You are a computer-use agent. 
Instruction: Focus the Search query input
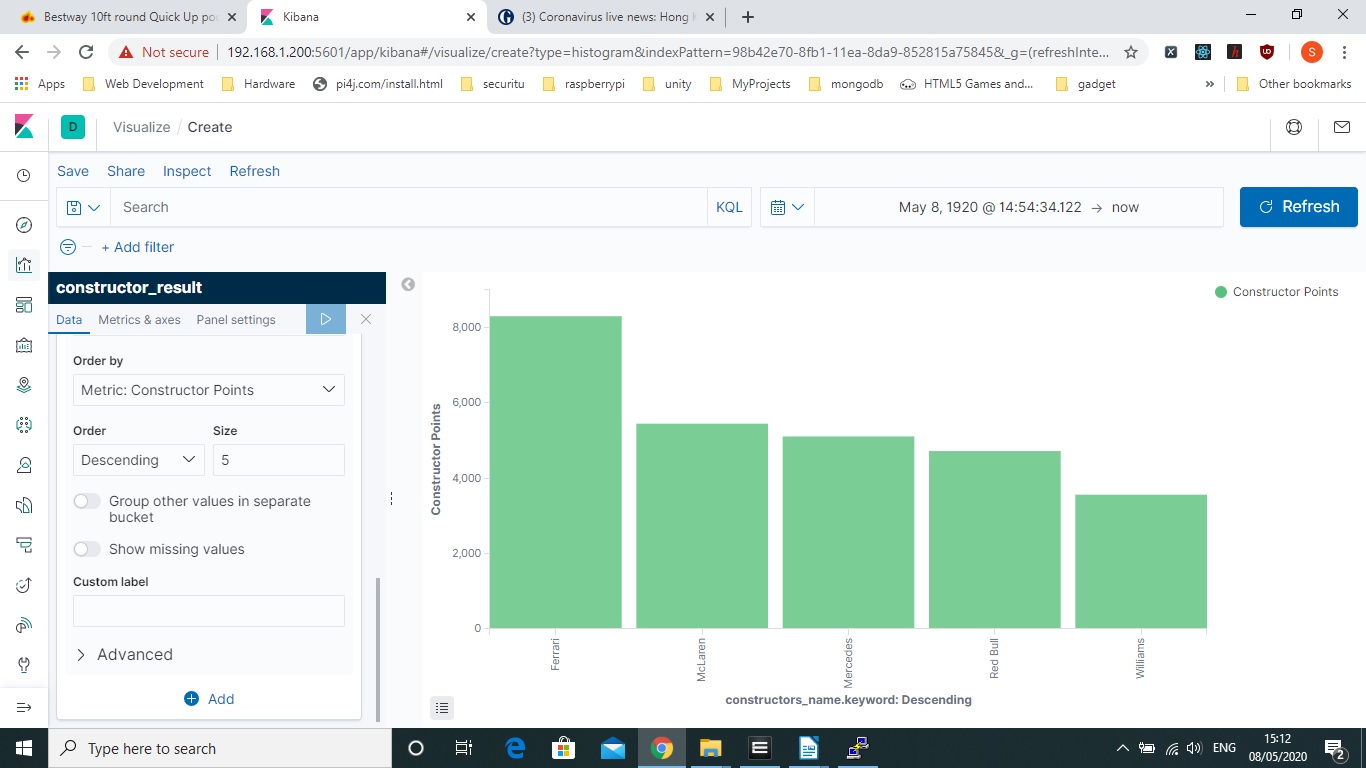pyautogui.click(x=408, y=207)
